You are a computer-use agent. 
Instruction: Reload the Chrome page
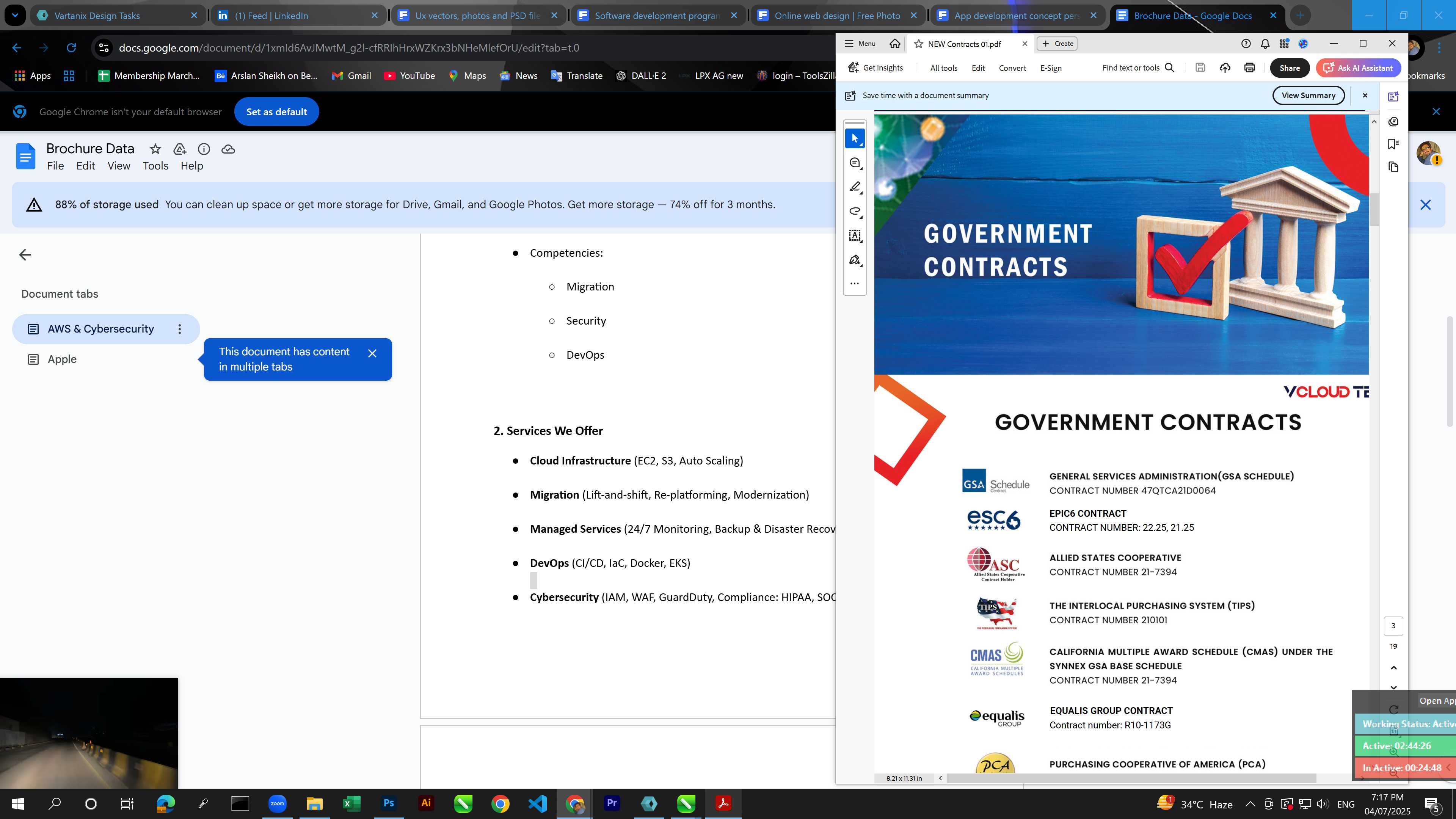pos(71,48)
